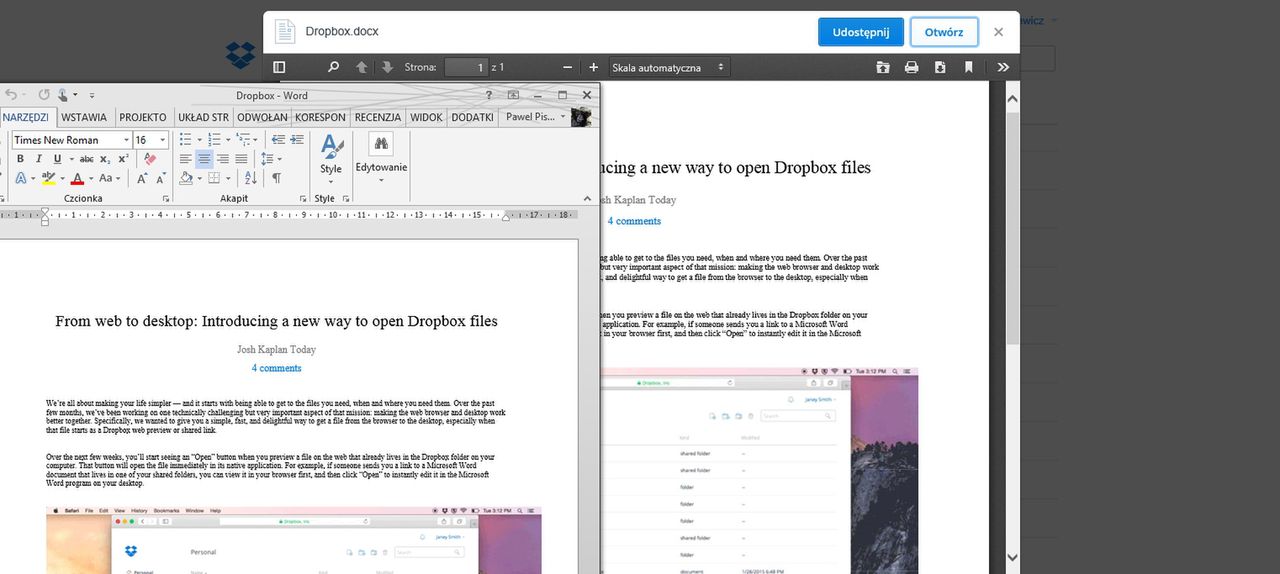Toggle the sidebar in Dropbox preview toolbar
Screen dimensions: 1280x574
click(x=279, y=67)
